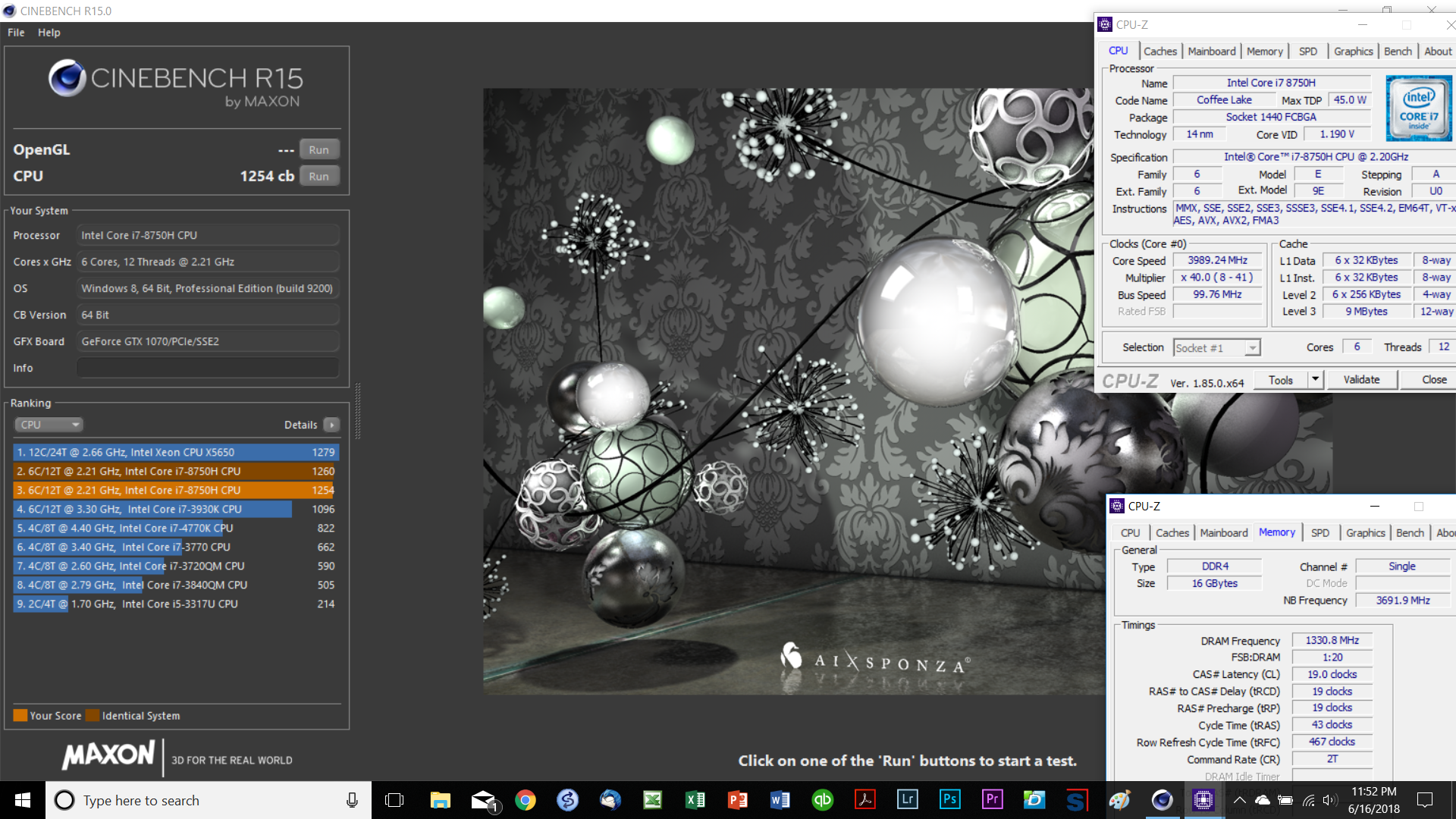Open File Explorer from the taskbar
Image resolution: width=1456 pixels, height=819 pixels.
point(440,800)
